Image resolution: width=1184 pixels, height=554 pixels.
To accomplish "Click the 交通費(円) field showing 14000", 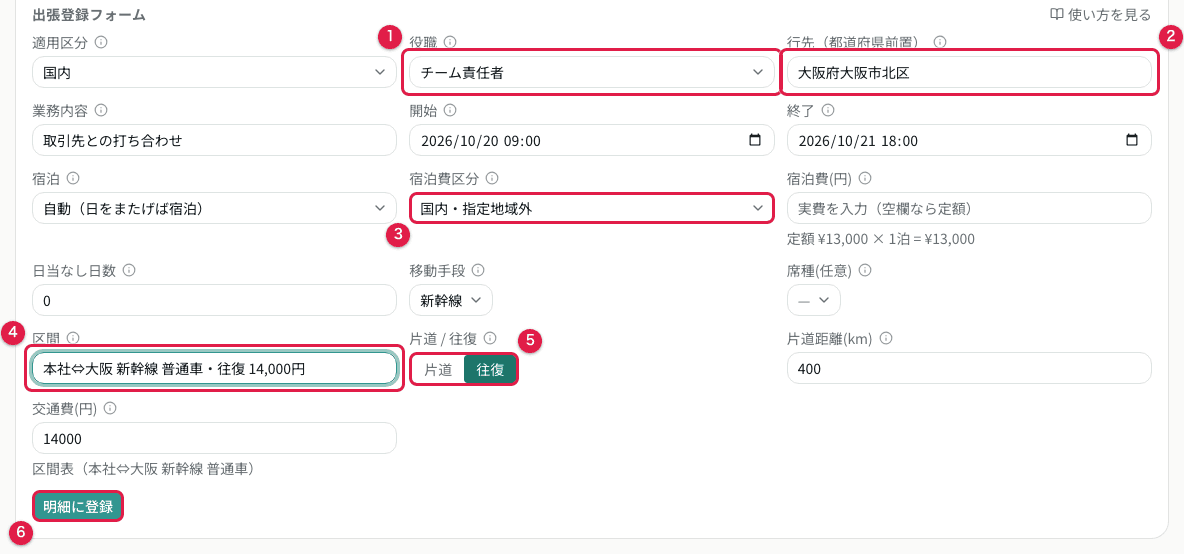I will pyautogui.click(x=214, y=439).
